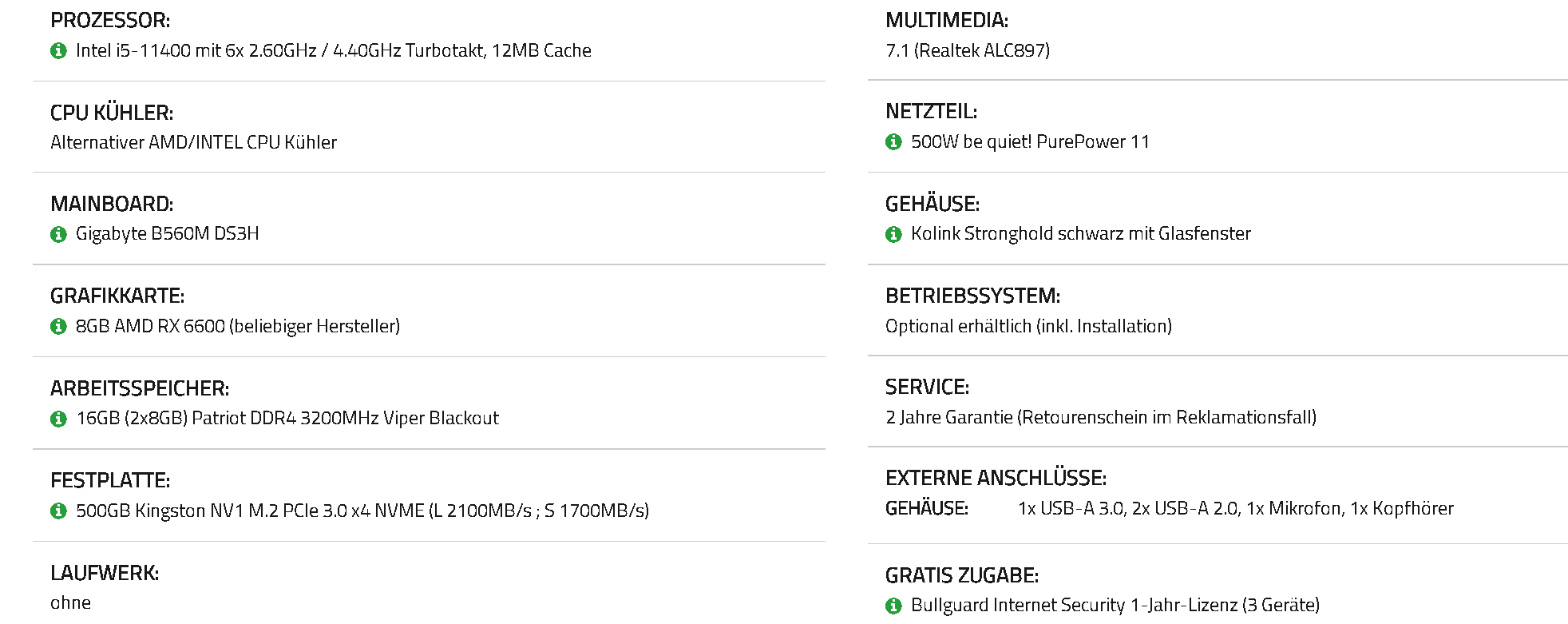Click info icon for 500GB Kingston NV1 drive
This screenshot has height=624, width=1568.
pos(58,511)
